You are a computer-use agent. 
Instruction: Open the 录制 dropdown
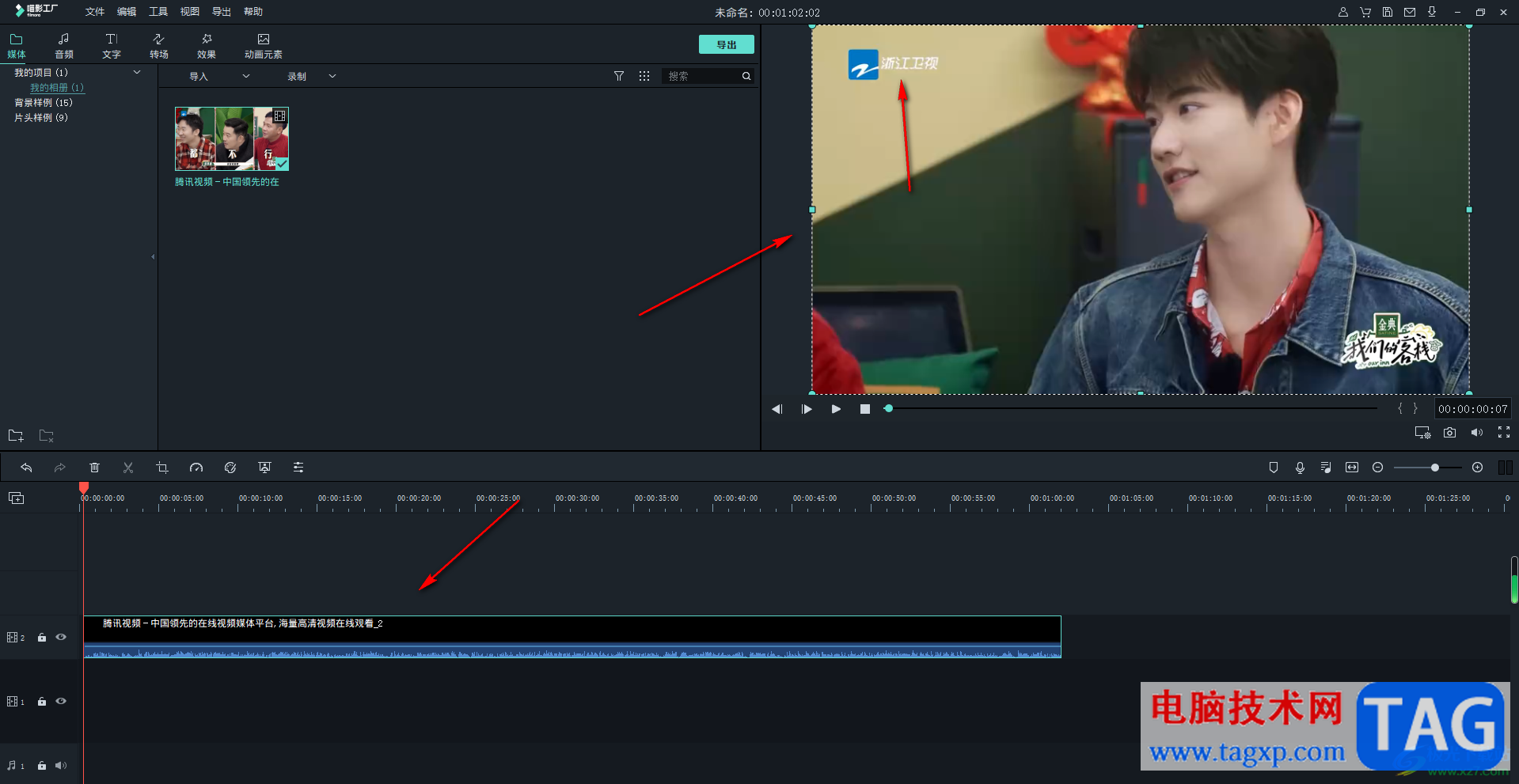click(x=312, y=77)
